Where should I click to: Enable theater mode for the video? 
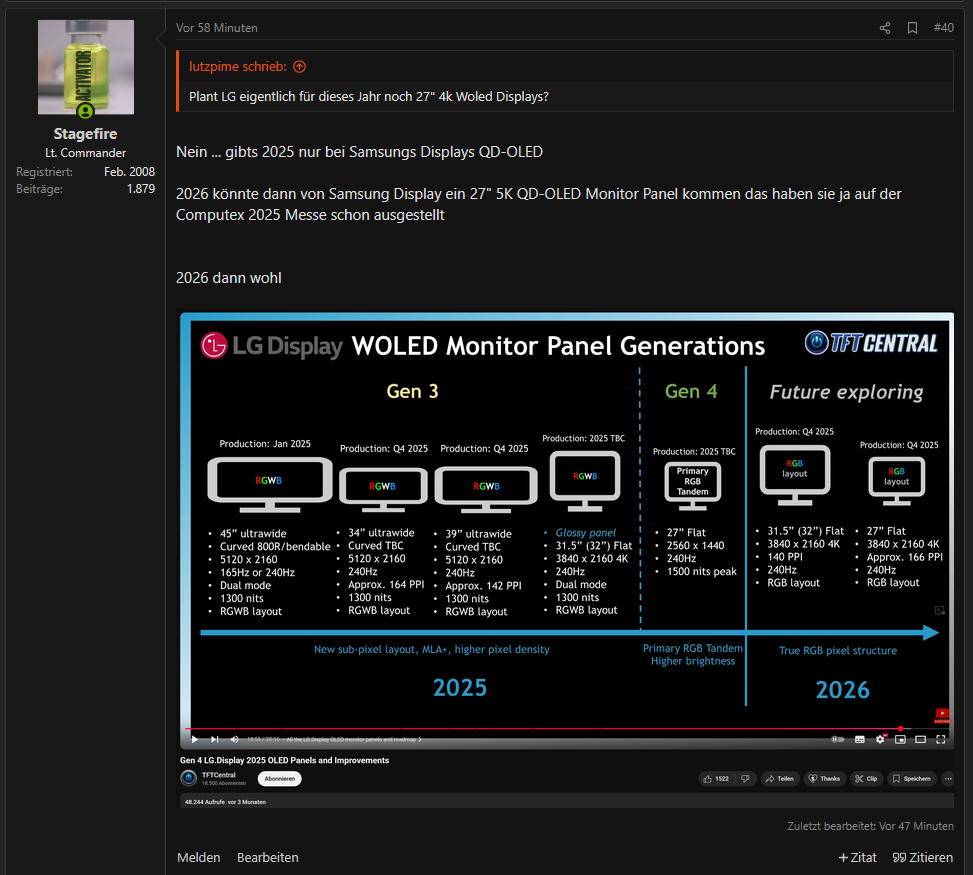click(920, 739)
